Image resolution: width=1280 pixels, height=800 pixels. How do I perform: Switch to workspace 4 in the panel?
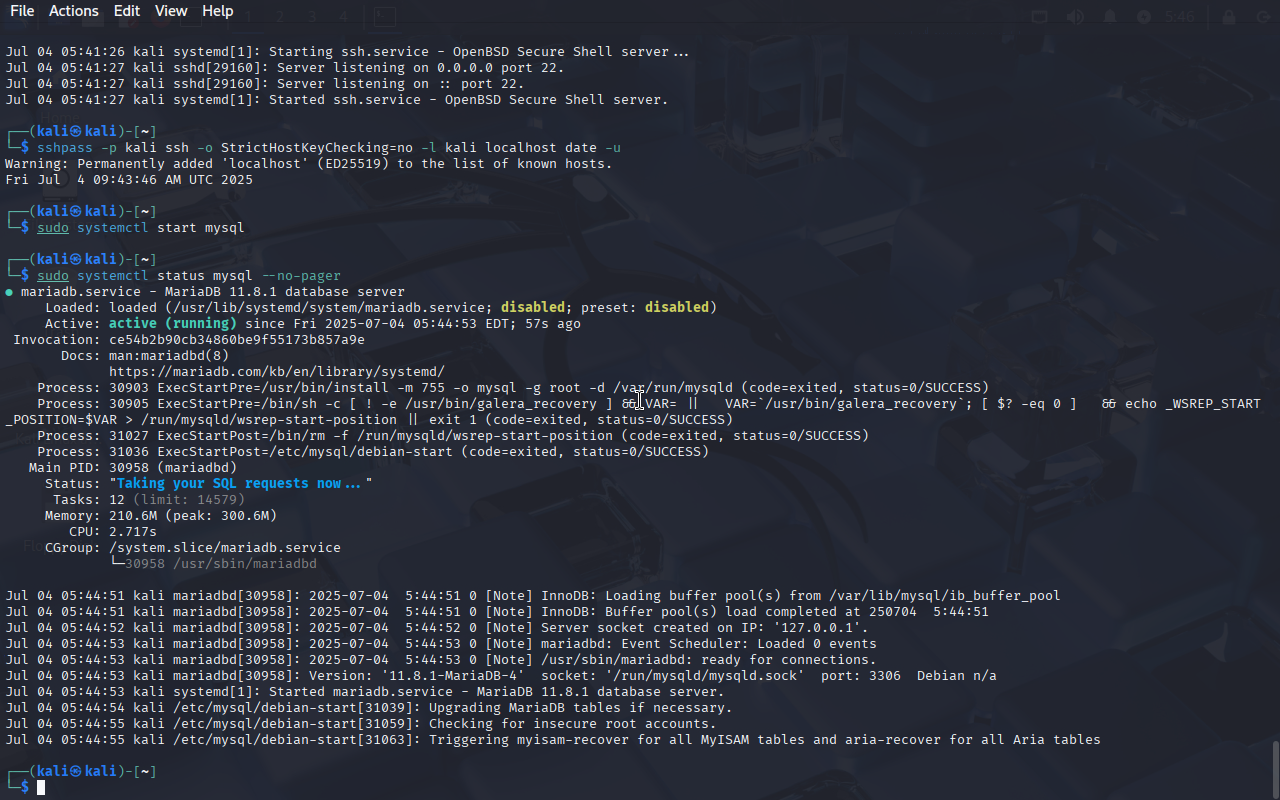click(x=343, y=17)
